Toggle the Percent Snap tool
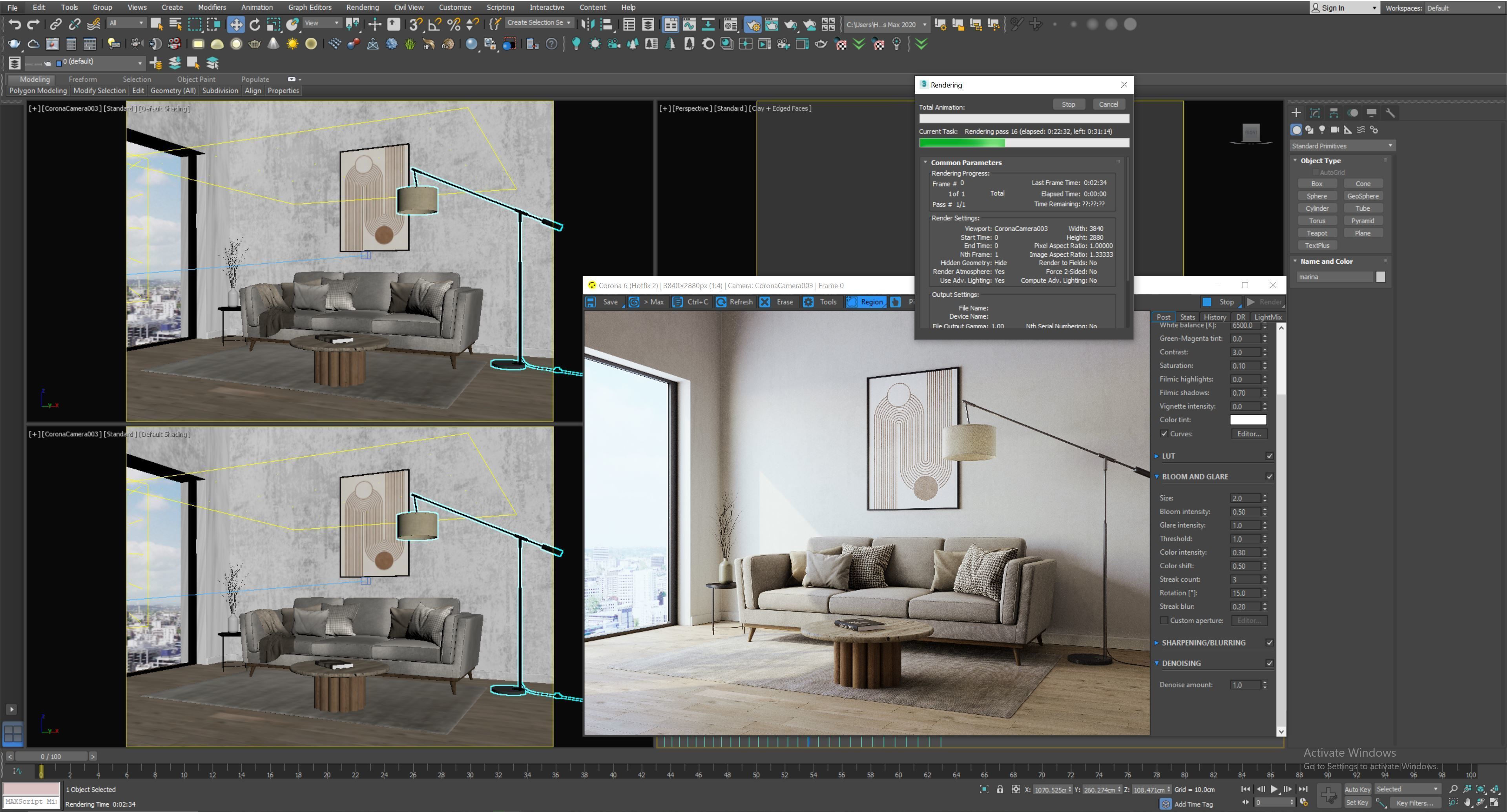Viewport: 1507px width, 812px height. click(x=453, y=24)
